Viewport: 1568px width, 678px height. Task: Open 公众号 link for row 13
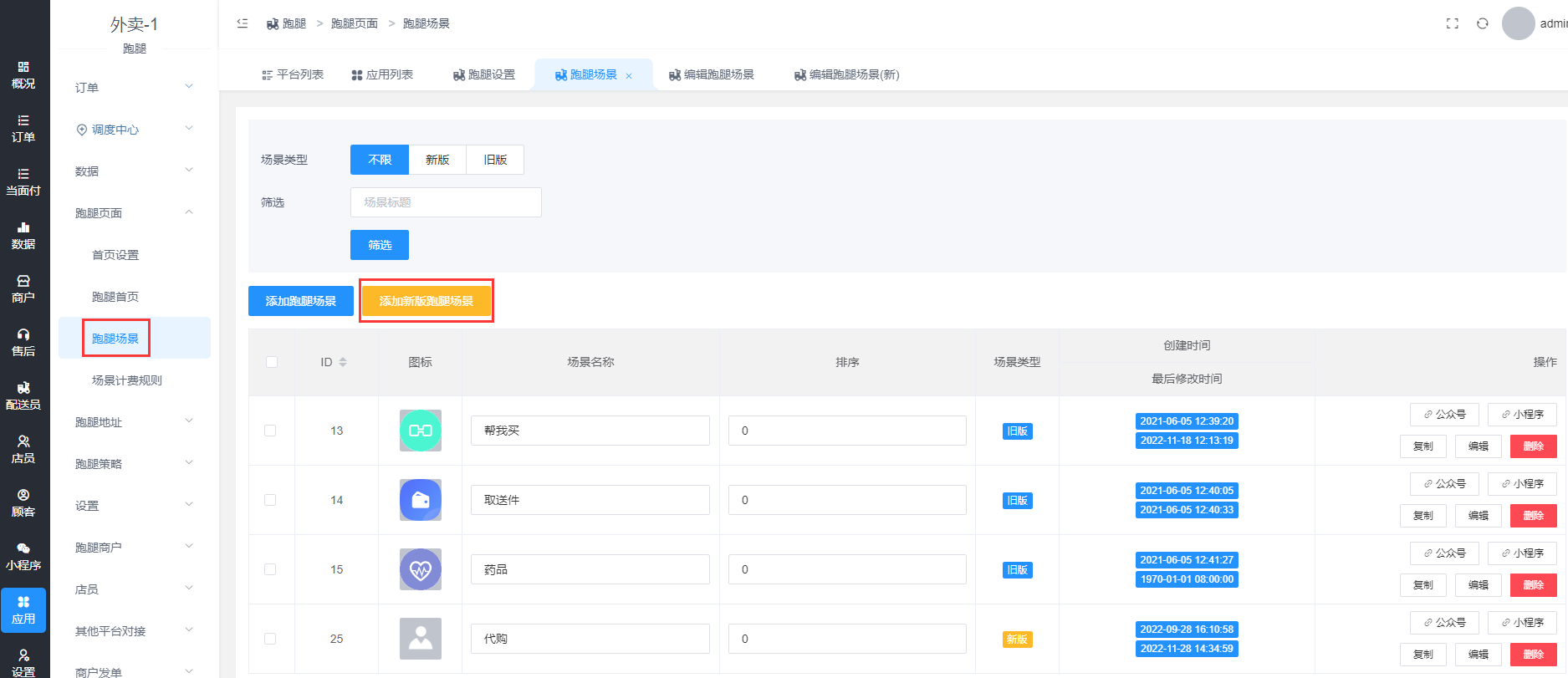pyautogui.click(x=1444, y=415)
